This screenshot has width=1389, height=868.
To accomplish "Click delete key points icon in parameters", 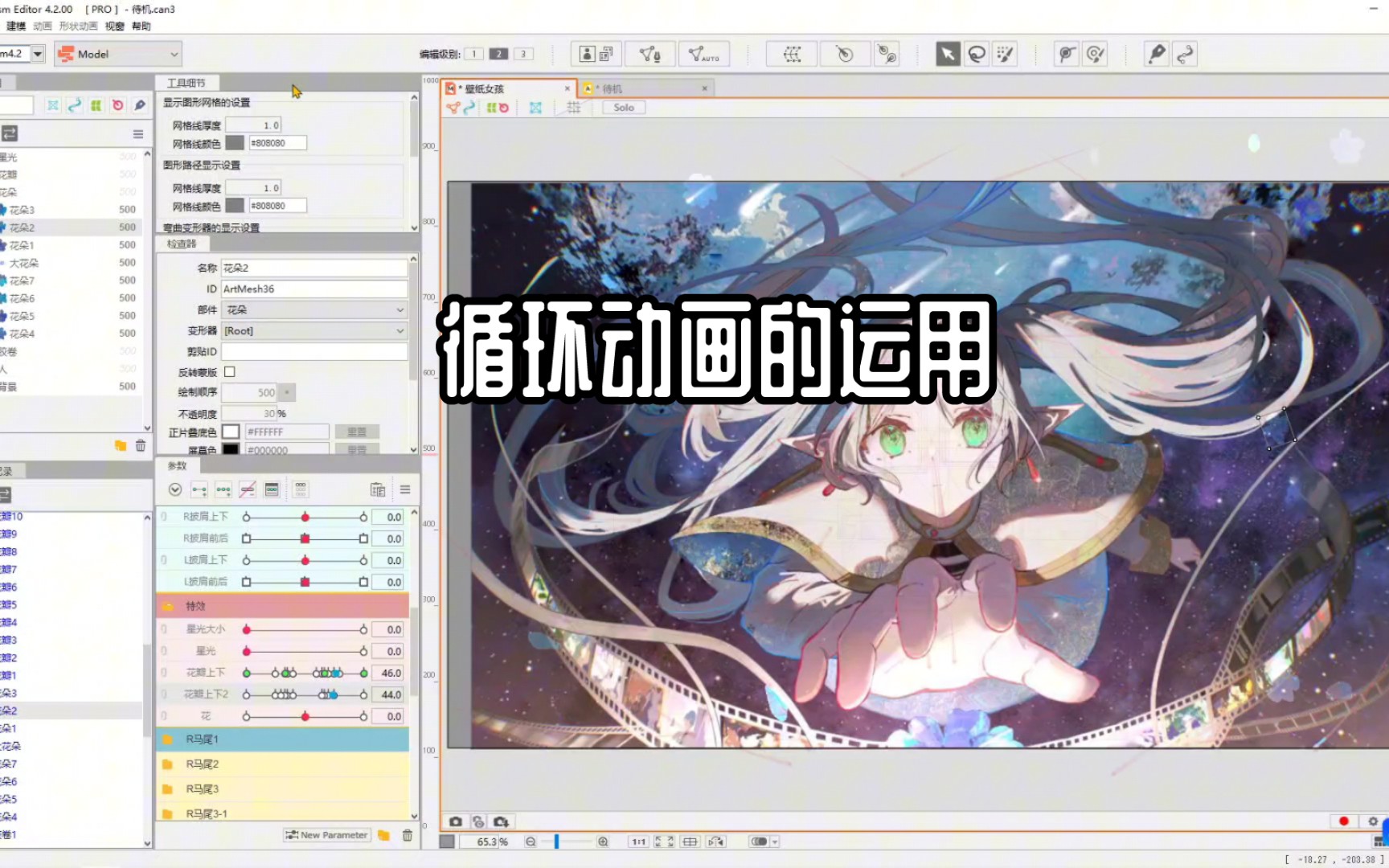I will click(x=248, y=489).
